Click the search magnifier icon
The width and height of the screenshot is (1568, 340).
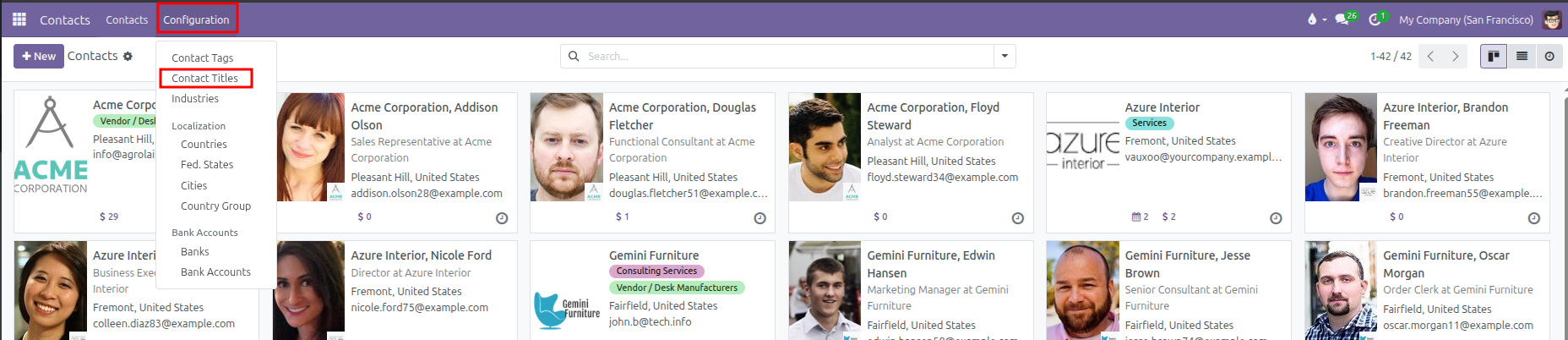point(574,56)
